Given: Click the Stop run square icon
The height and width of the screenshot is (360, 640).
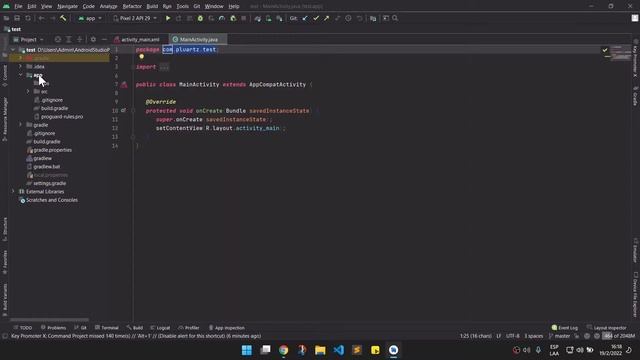Looking at the screenshot, I should (244, 18).
